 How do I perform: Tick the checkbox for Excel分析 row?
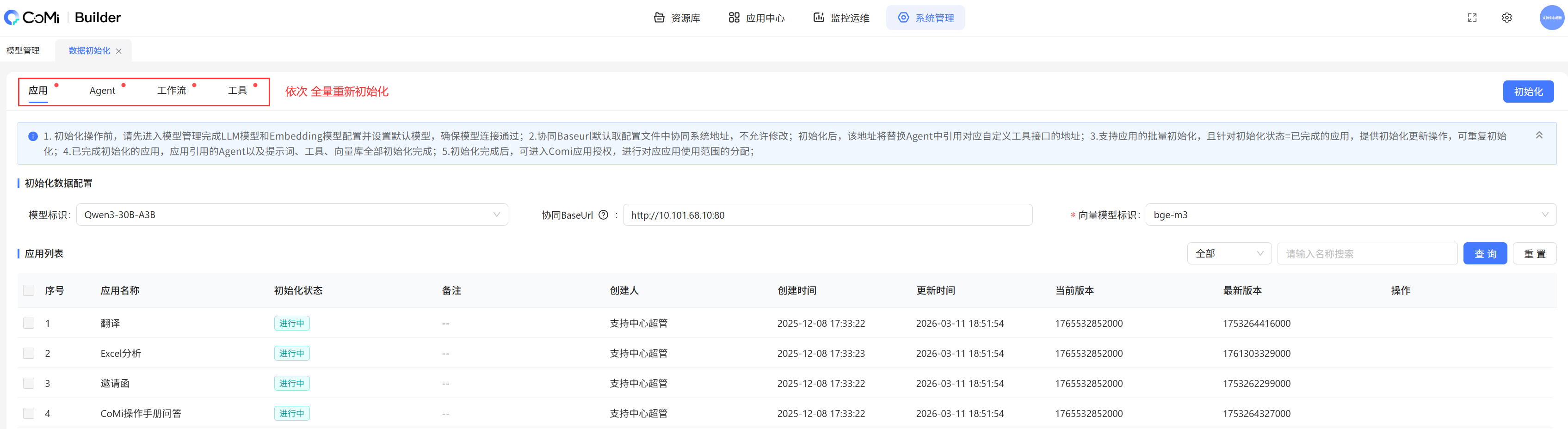(29, 353)
